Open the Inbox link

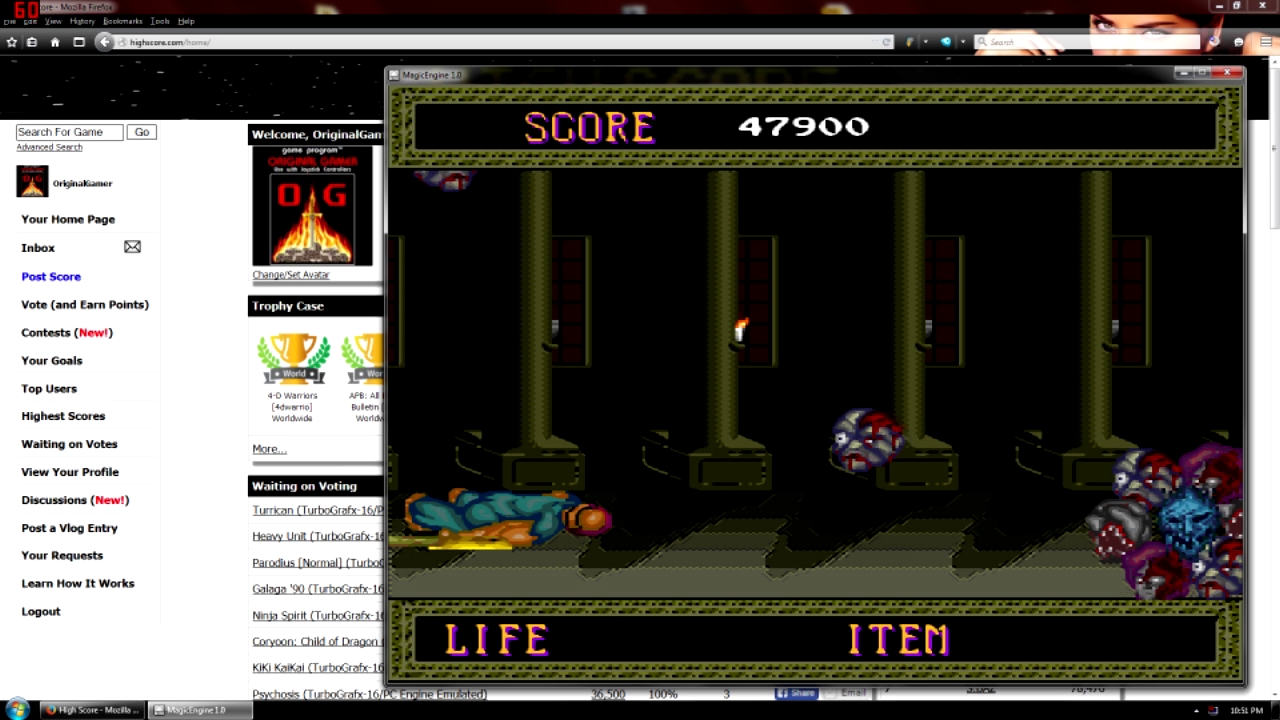(38, 248)
